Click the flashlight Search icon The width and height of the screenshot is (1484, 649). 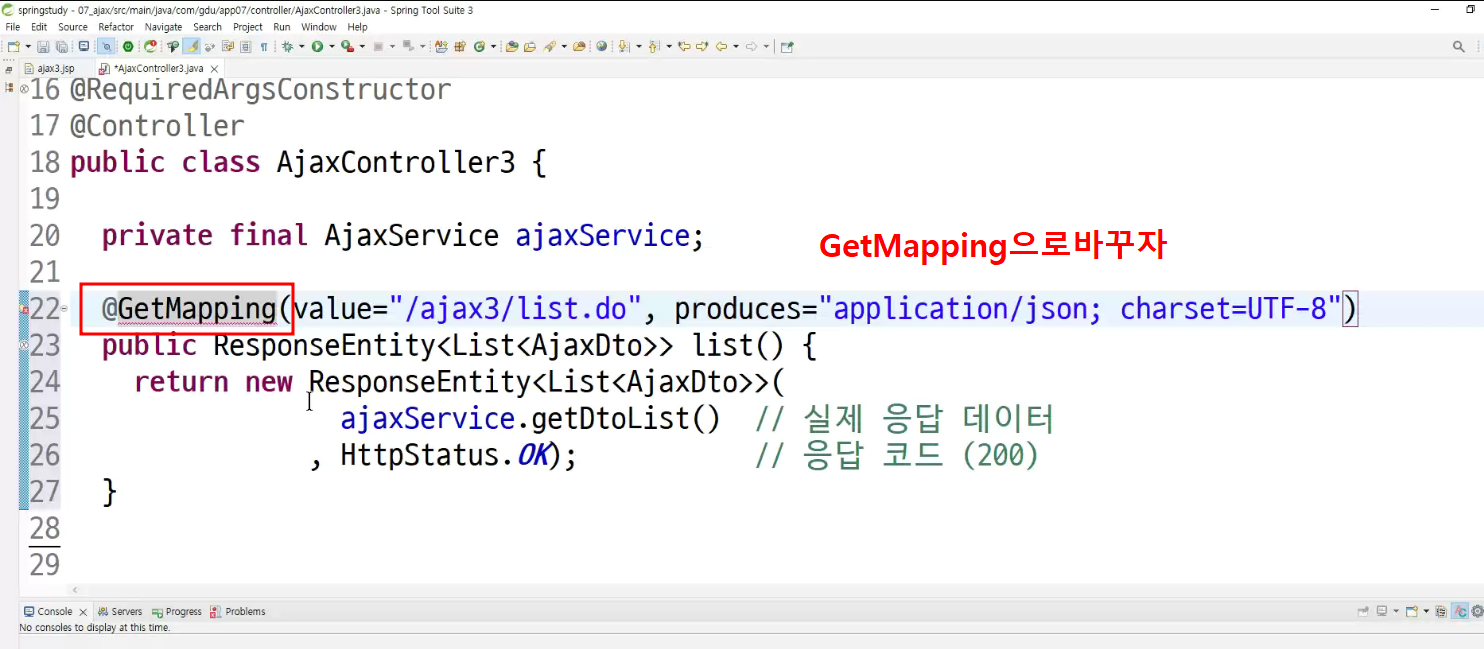coord(550,46)
